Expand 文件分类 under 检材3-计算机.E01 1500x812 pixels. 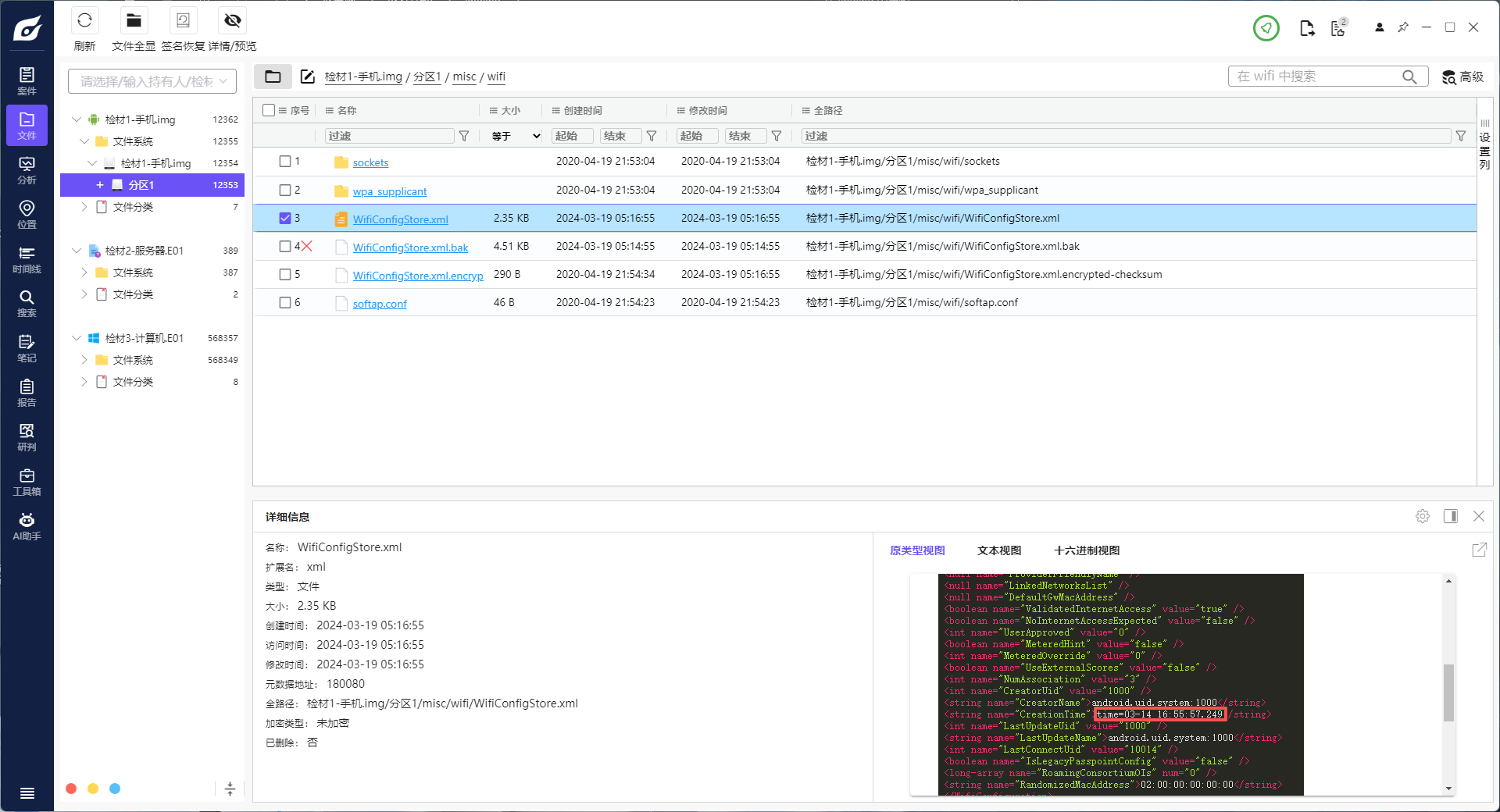pos(84,382)
